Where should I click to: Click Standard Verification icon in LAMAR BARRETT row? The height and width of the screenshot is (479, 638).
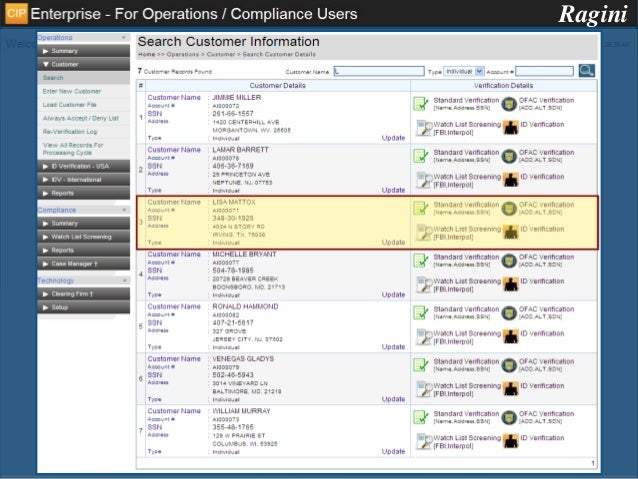coord(421,156)
